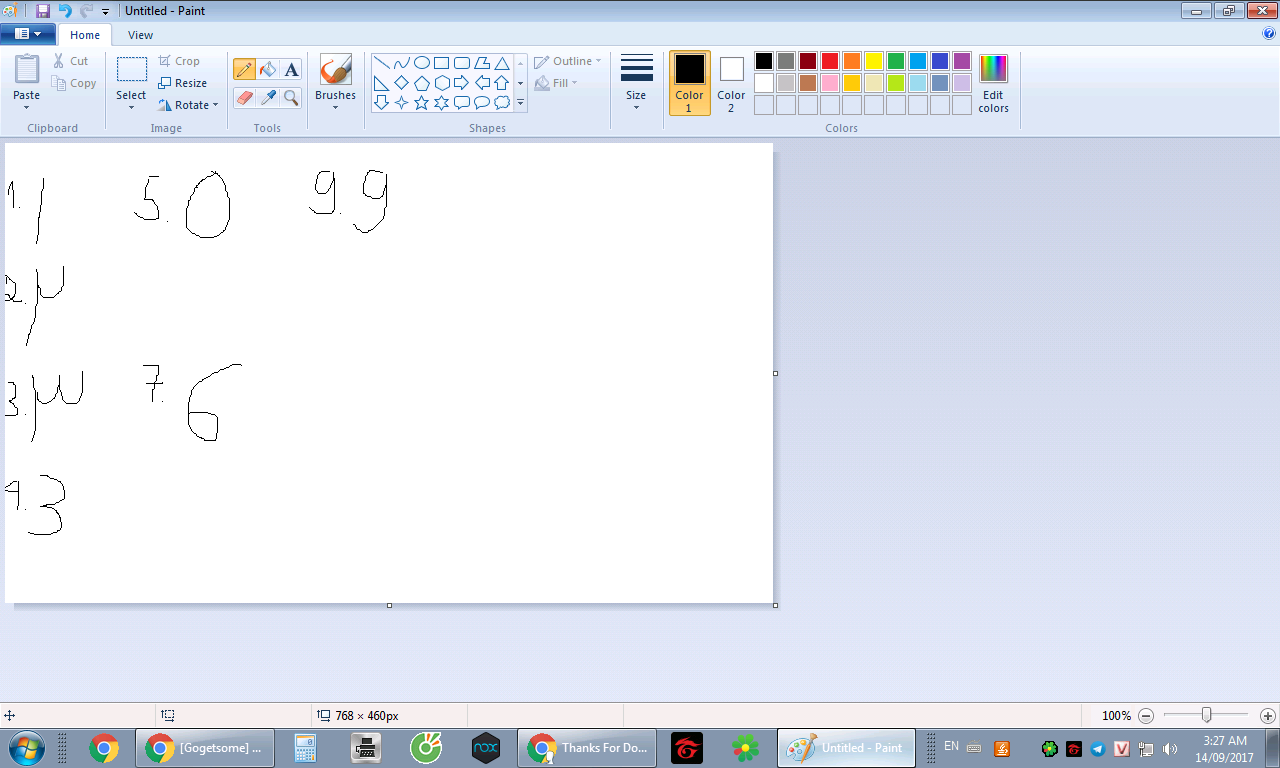Click the zoom slider handle
1280x768 pixels.
pyautogui.click(x=1207, y=715)
